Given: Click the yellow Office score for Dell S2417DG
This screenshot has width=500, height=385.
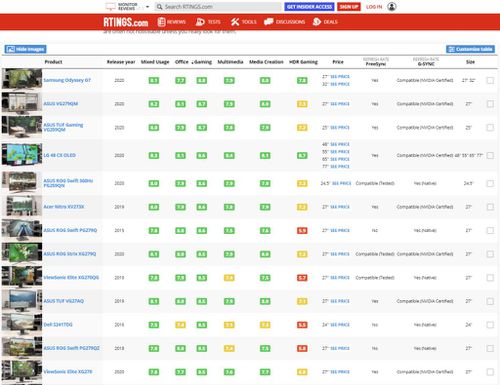Looking at the screenshot, I should pos(180,325).
